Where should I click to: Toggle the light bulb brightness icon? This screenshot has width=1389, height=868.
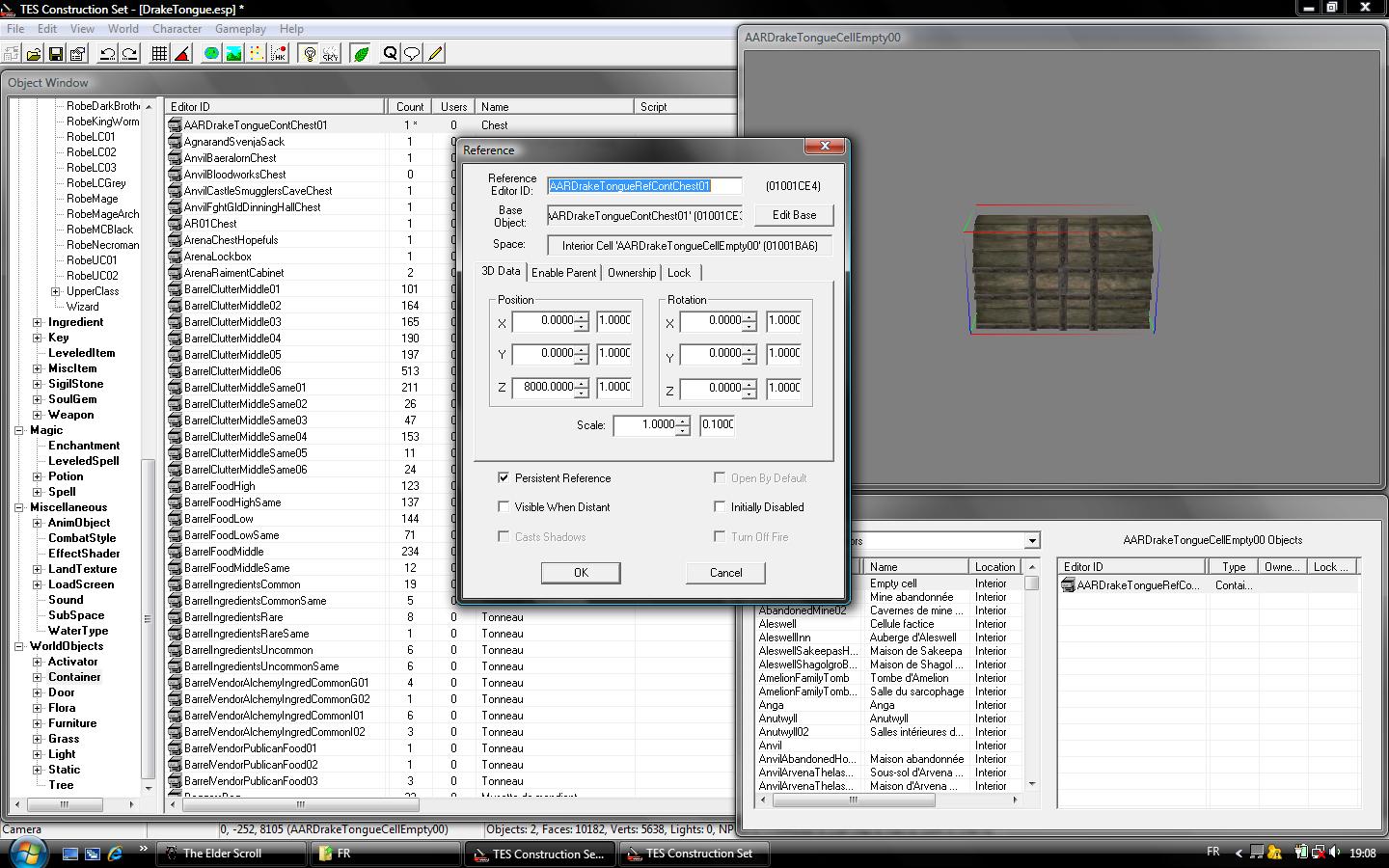click(310, 54)
